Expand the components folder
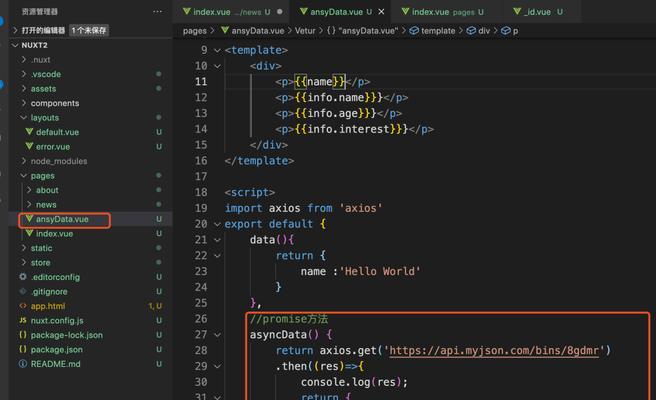Image resolution: width=656 pixels, height=400 pixels. pyautogui.click(x=24, y=103)
